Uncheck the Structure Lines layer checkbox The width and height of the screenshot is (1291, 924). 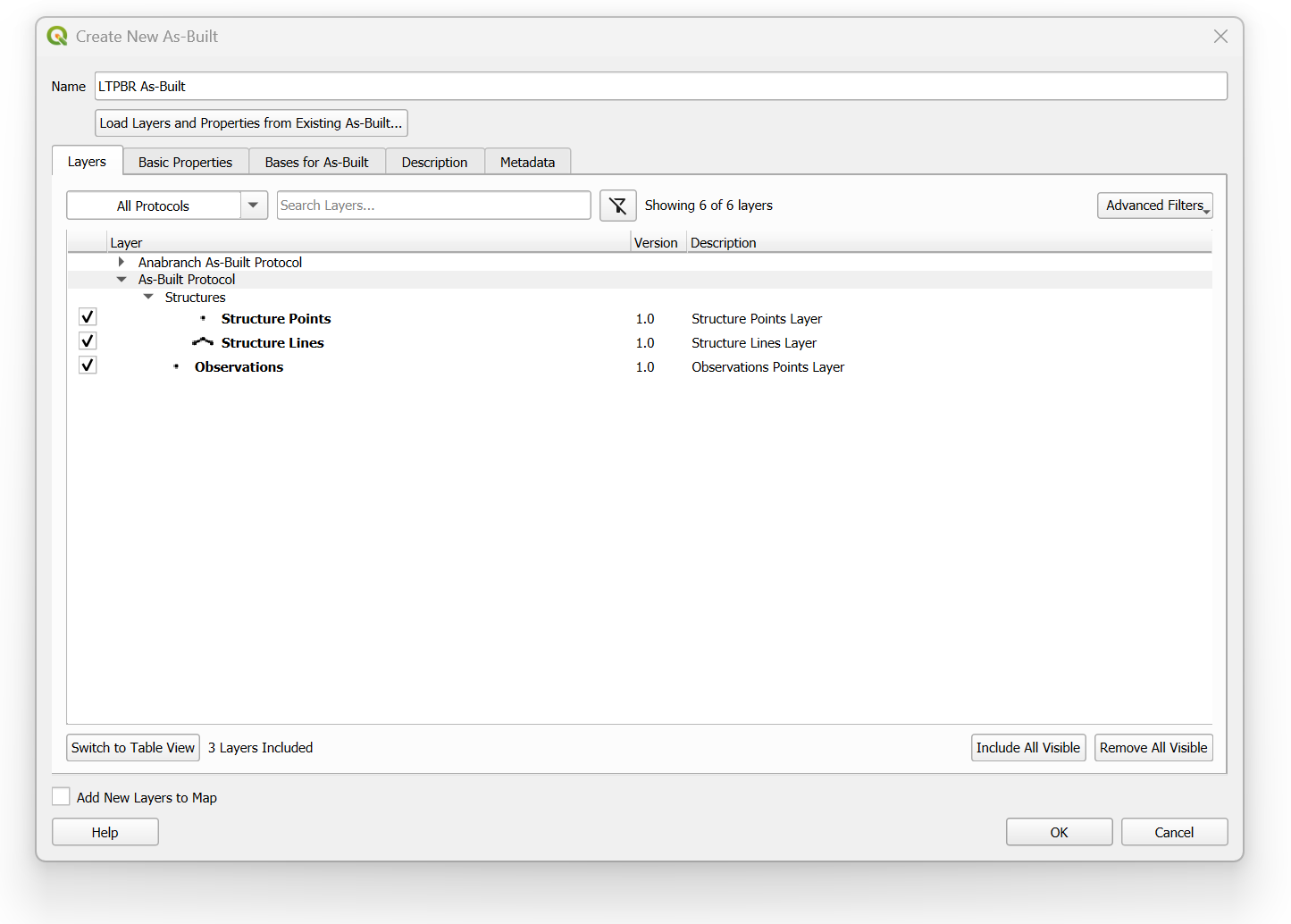pos(88,341)
